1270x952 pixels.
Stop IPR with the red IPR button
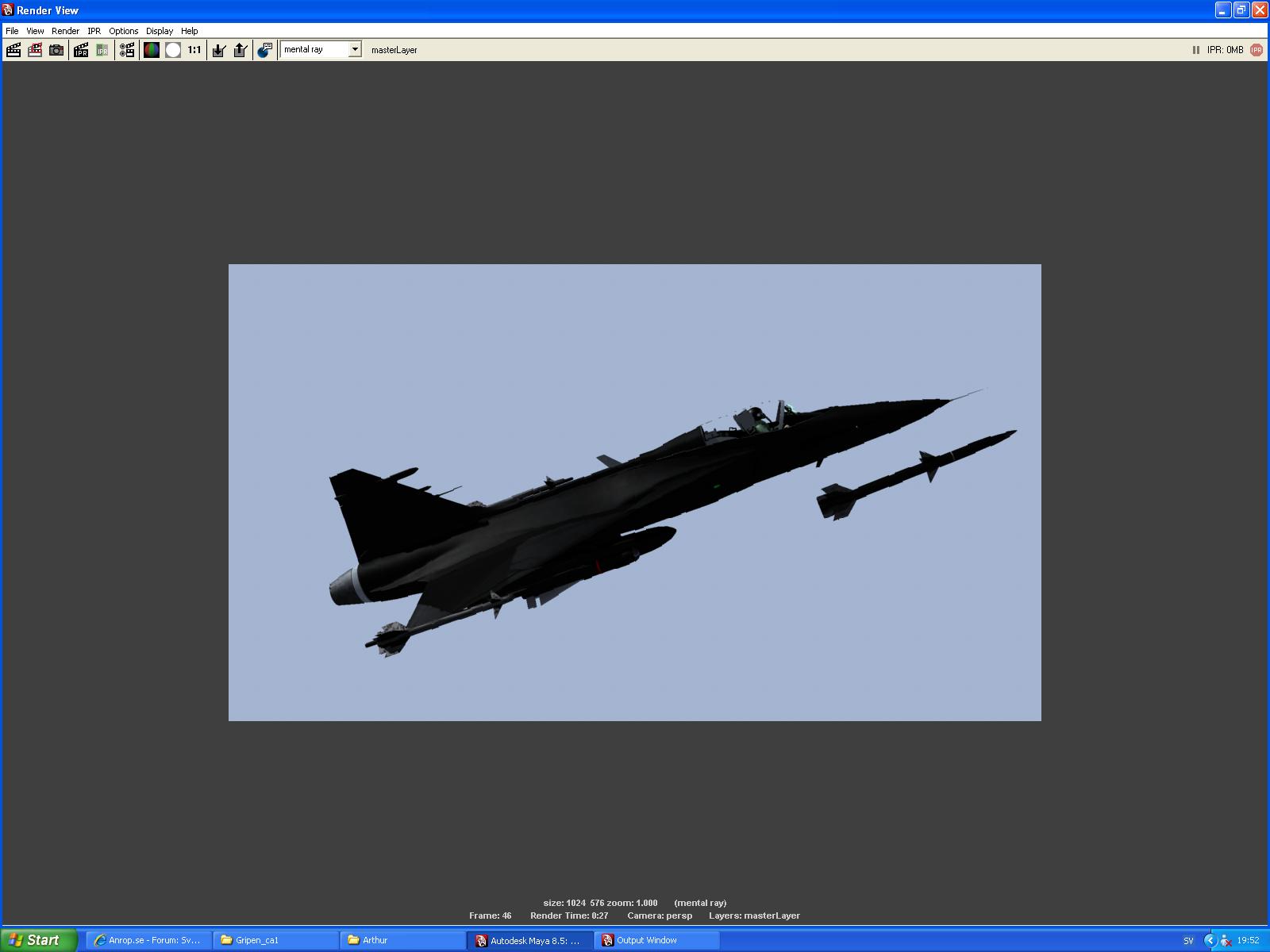(x=1255, y=49)
